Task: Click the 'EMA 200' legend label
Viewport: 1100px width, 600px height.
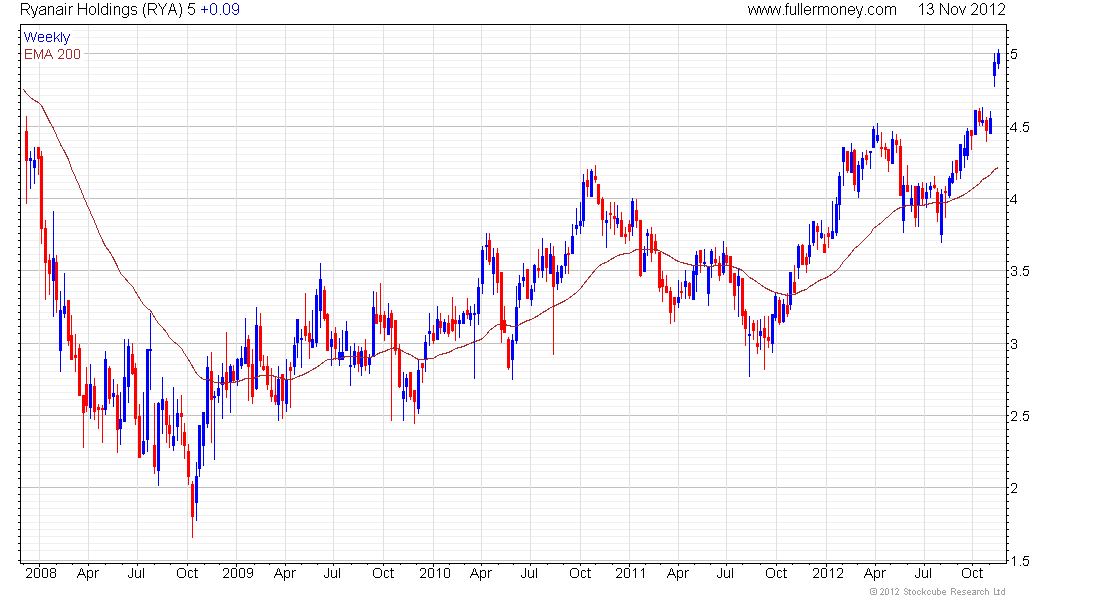Action: 52,54
